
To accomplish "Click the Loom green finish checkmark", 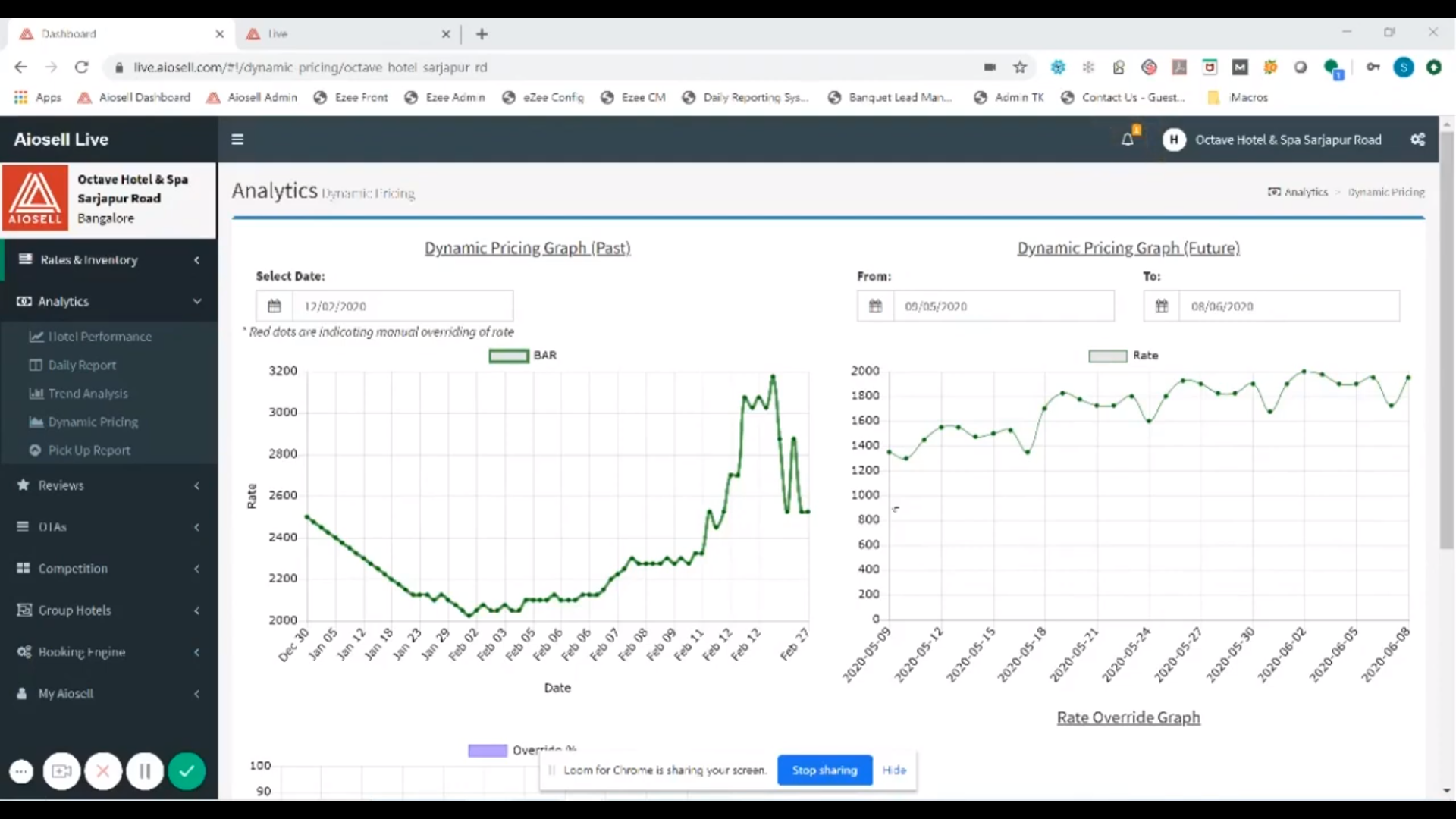I will coord(187,772).
